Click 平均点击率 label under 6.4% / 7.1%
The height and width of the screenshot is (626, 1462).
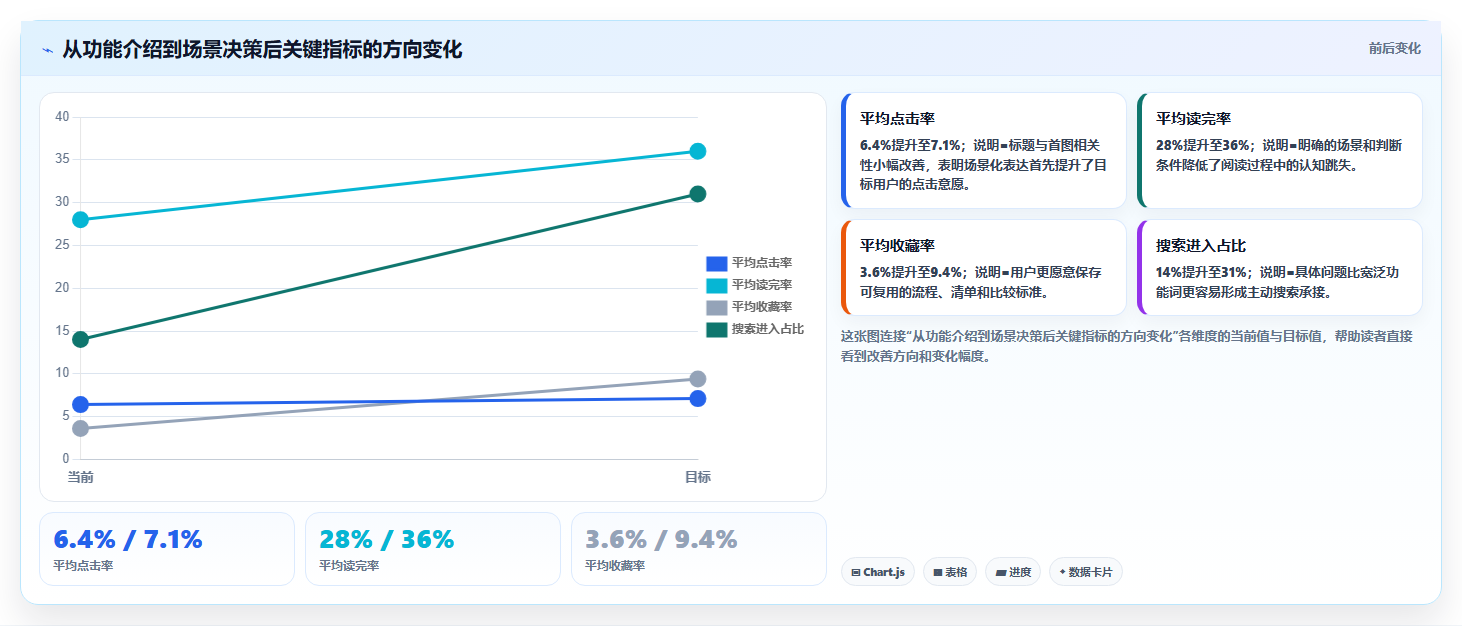pos(83,566)
